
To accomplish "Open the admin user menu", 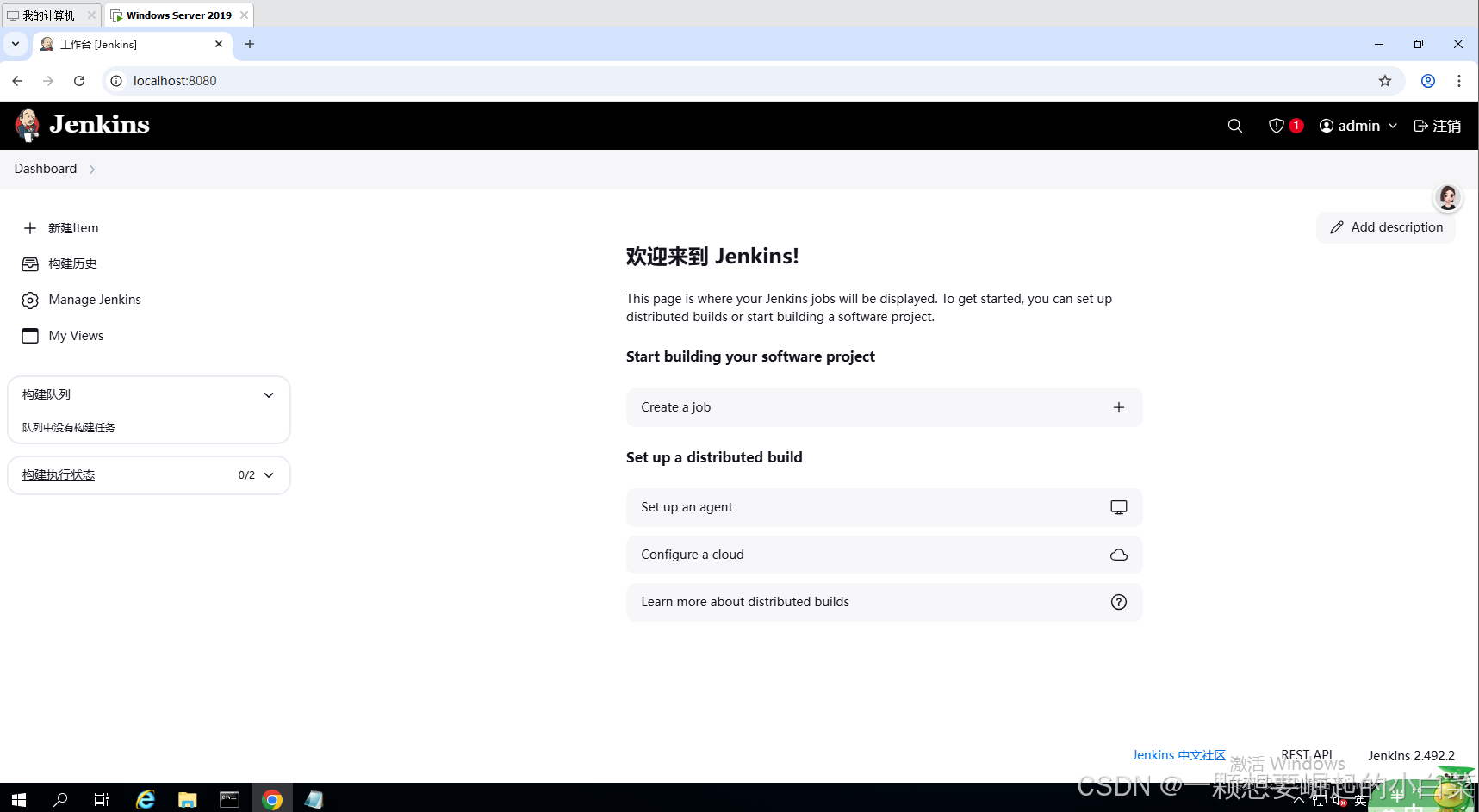I will point(1358,126).
